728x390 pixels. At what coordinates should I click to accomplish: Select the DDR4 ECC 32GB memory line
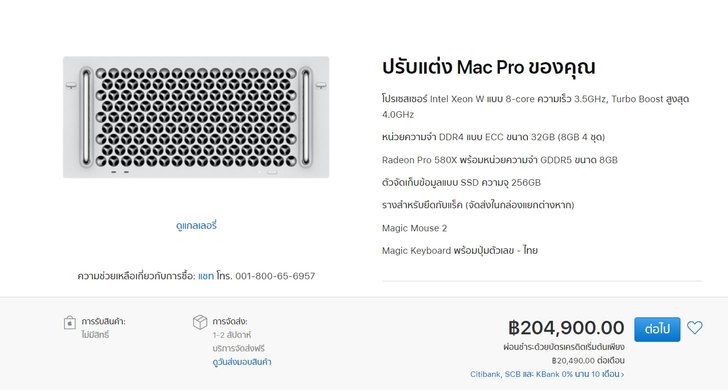click(493, 137)
